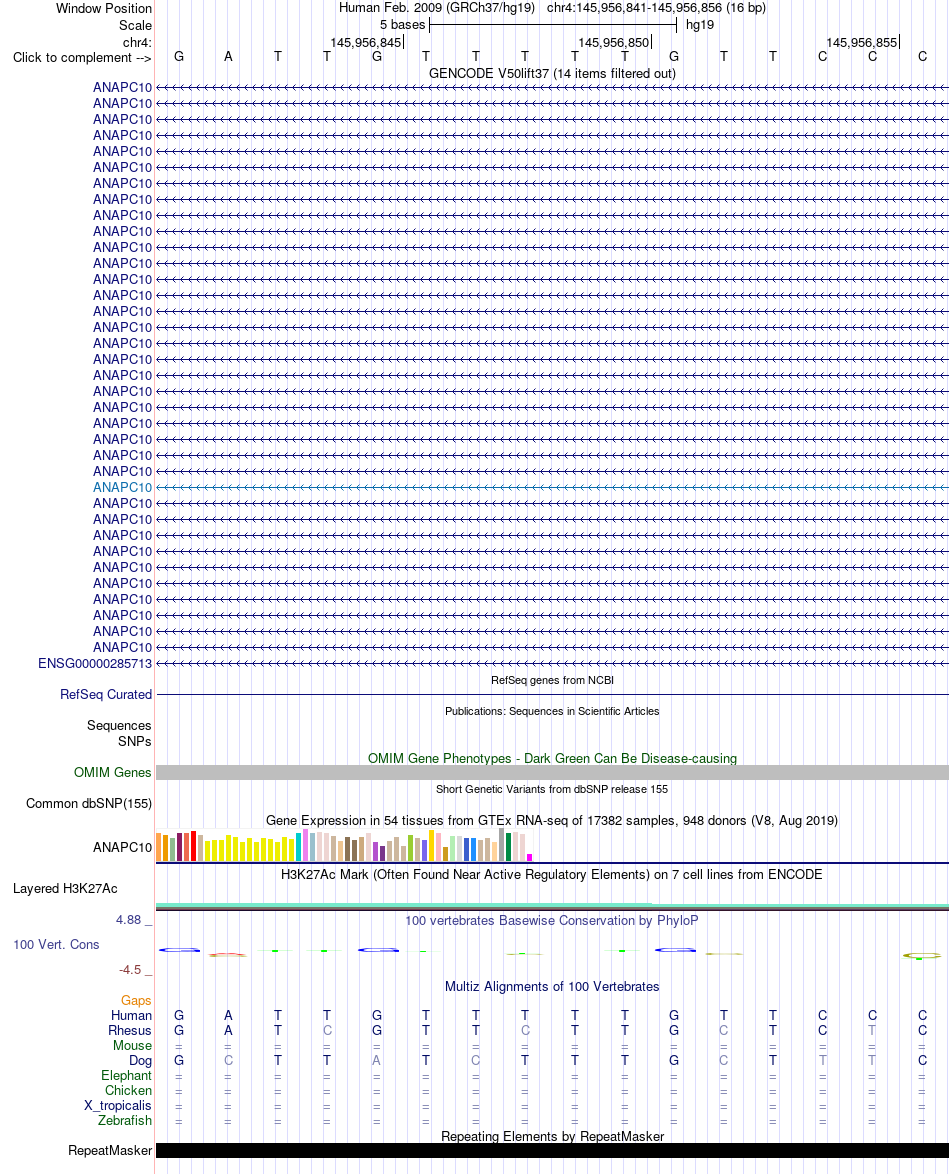Open the 'GENCODE V50lift37 (14 items filtered out)' track title

pyautogui.click(x=552, y=73)
